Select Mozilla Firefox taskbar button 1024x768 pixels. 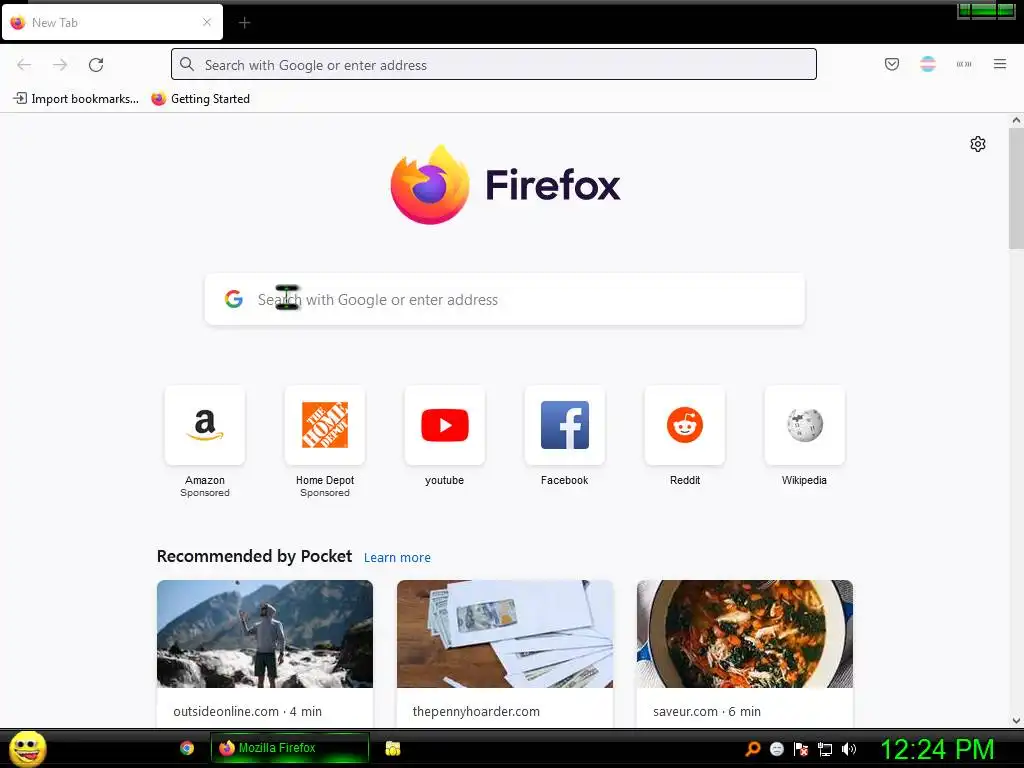(290, 748)
